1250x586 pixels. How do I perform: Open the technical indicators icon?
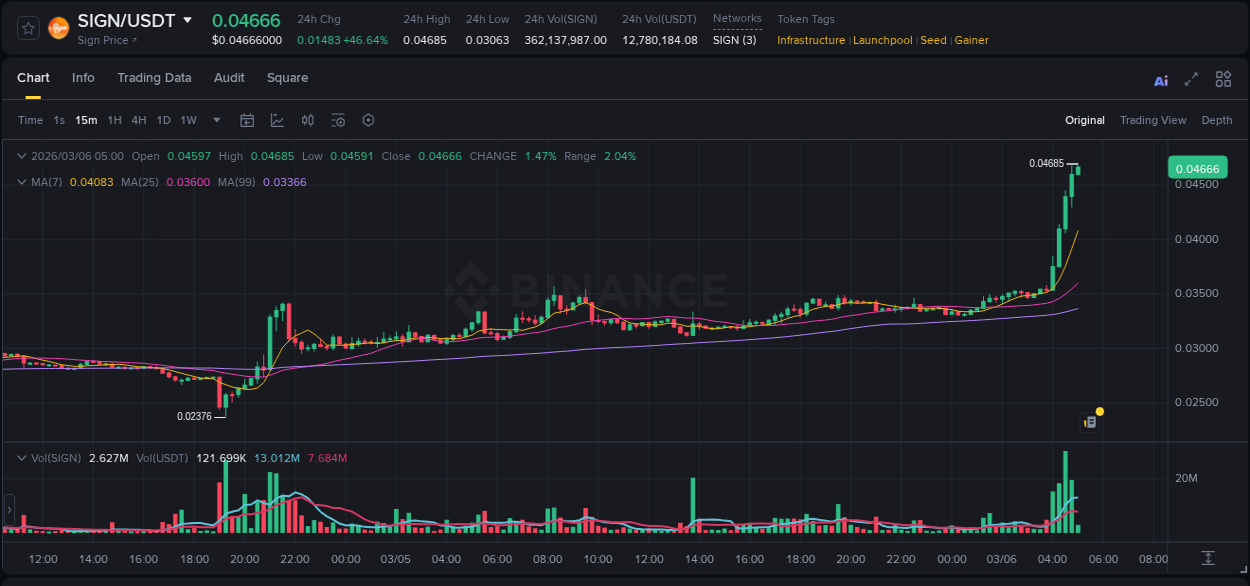click(x=338, y=120)
